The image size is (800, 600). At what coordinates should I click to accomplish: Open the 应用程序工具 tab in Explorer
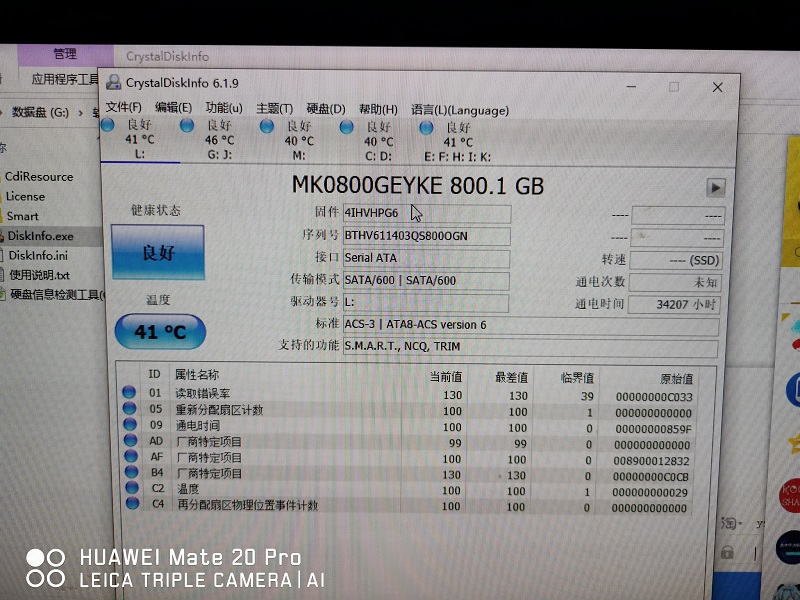(64, 79)
